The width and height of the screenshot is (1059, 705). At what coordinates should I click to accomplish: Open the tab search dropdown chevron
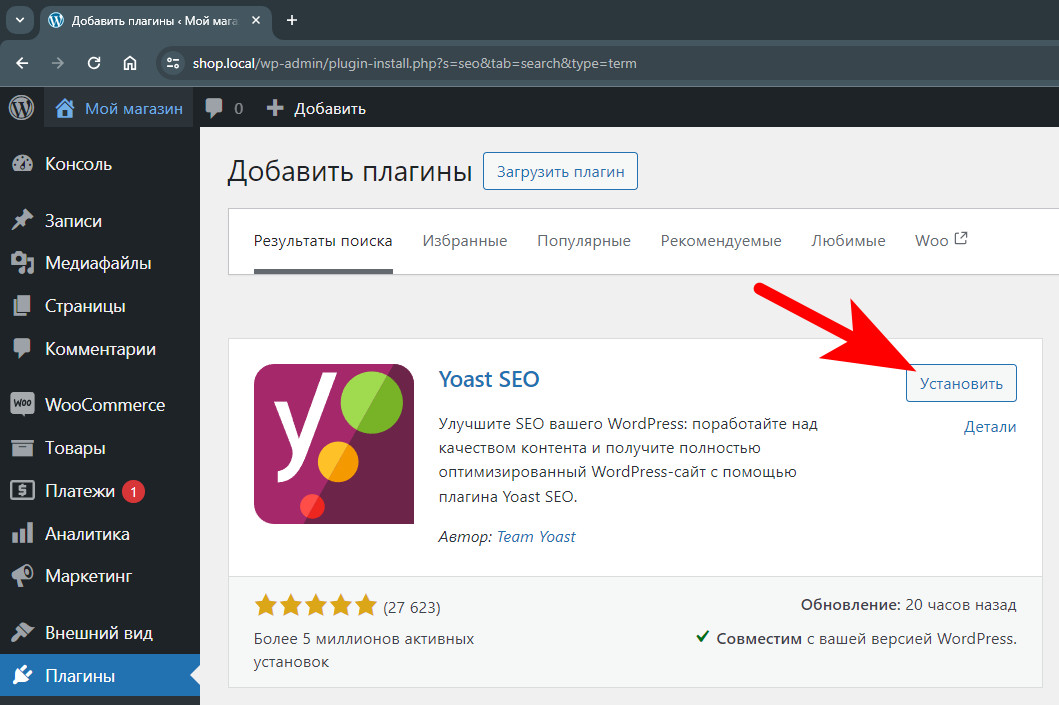point(20,20)
